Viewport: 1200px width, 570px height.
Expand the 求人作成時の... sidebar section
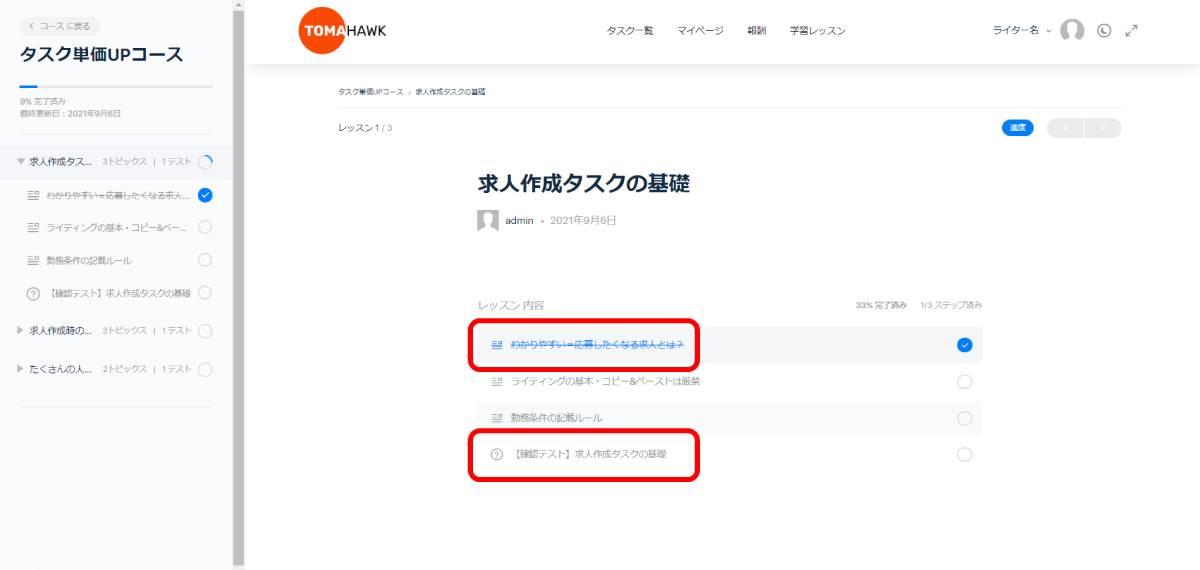pos(21,330)
